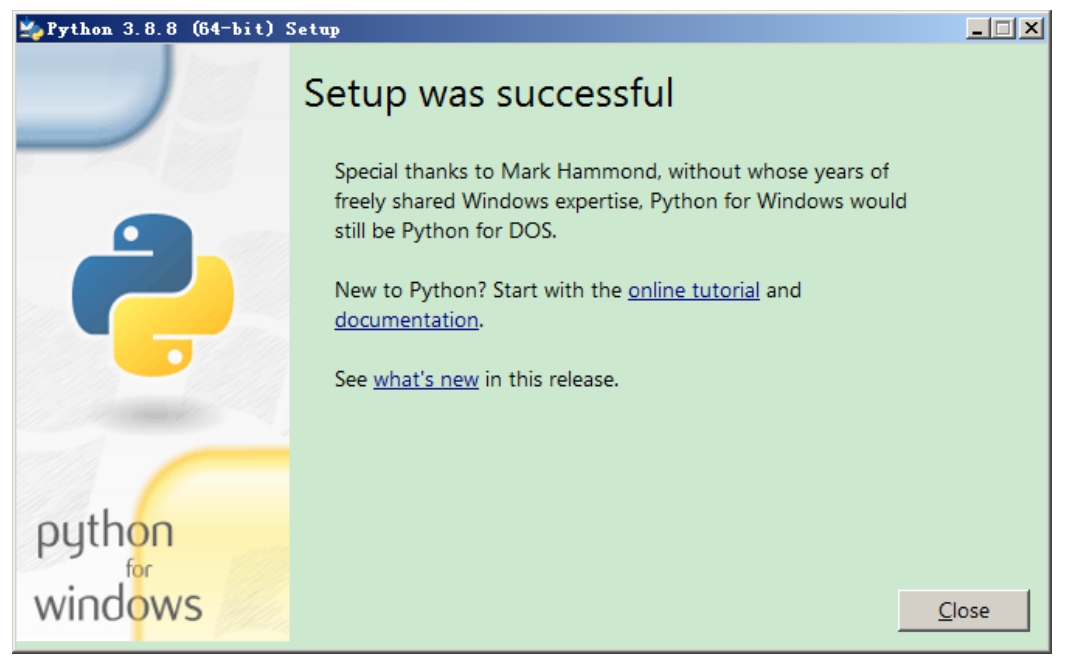
Task: Click the Mark Hammond thanks paragraph
Action: (x=620, y=200)
